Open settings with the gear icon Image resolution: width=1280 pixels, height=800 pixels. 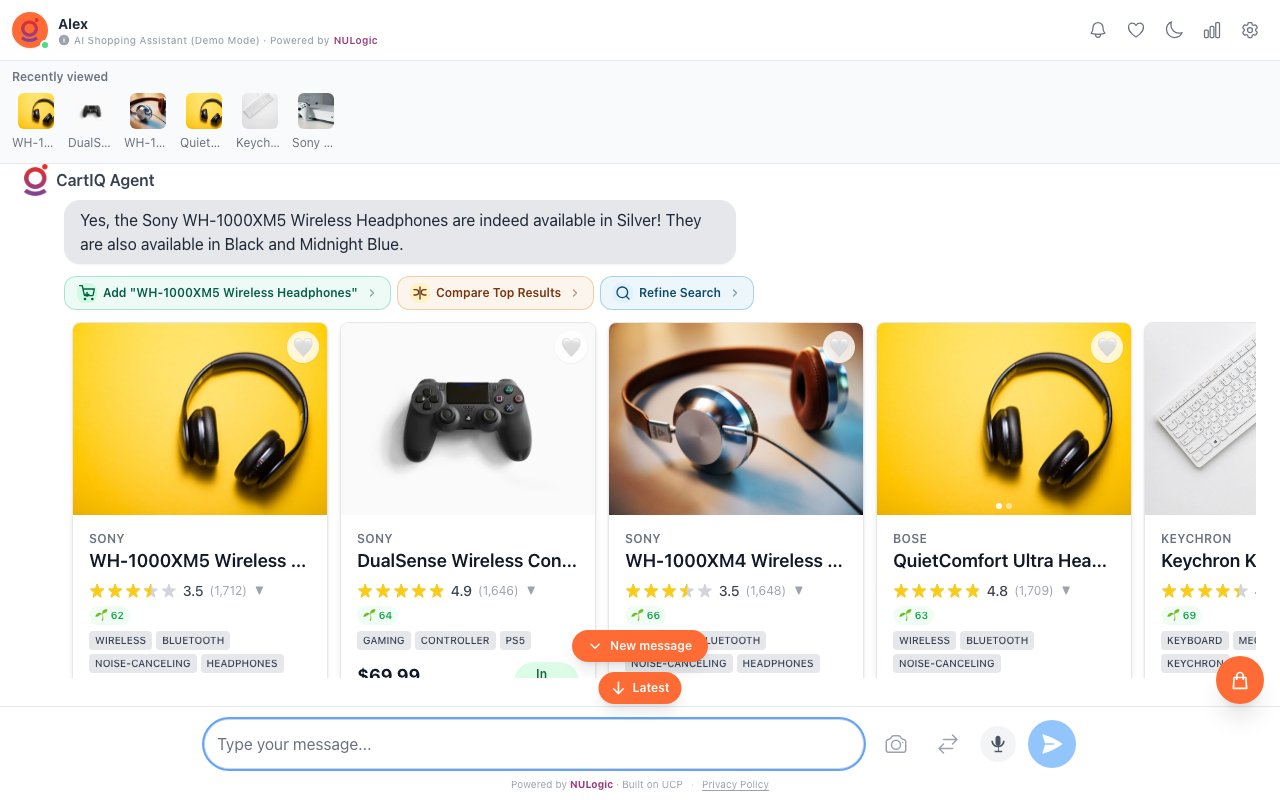coord(1250,30)
